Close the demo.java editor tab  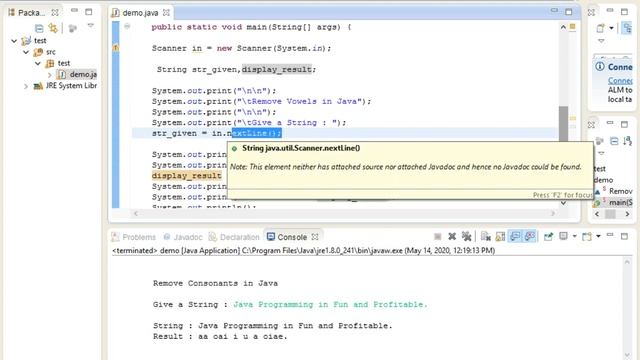166,13
